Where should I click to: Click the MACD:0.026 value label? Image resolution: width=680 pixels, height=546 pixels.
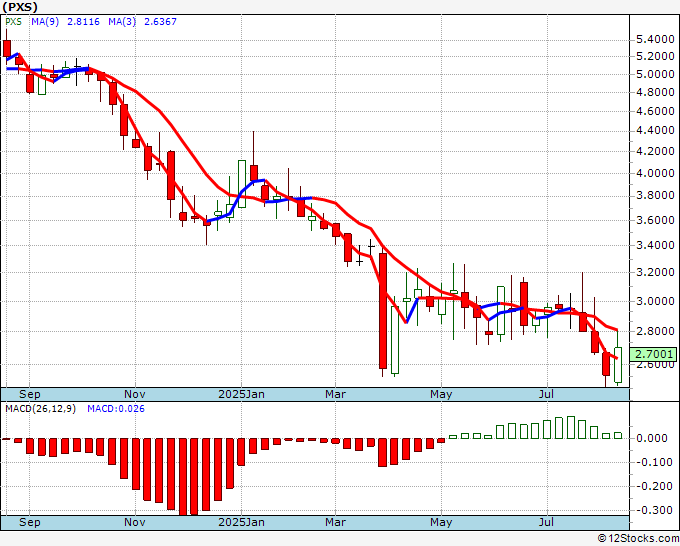[116, 408]
